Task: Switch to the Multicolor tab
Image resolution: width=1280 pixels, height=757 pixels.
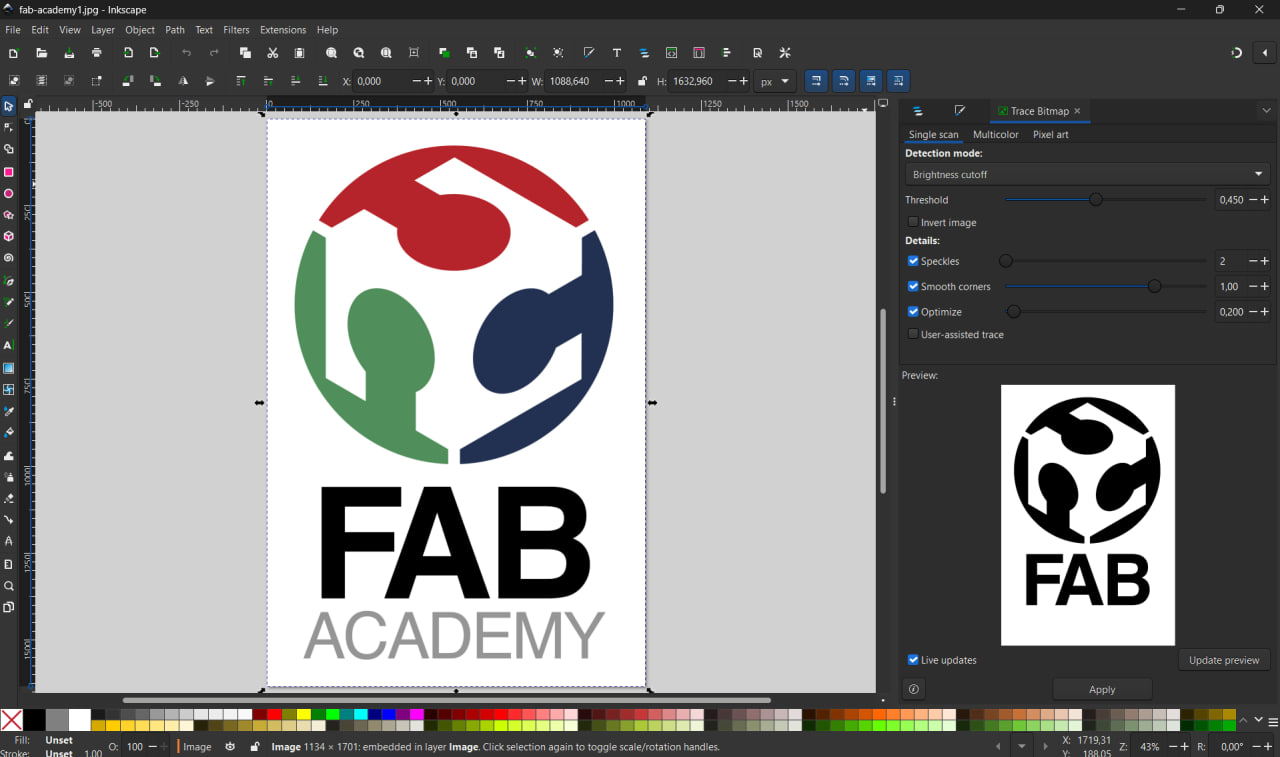Action: pos(996,134)
